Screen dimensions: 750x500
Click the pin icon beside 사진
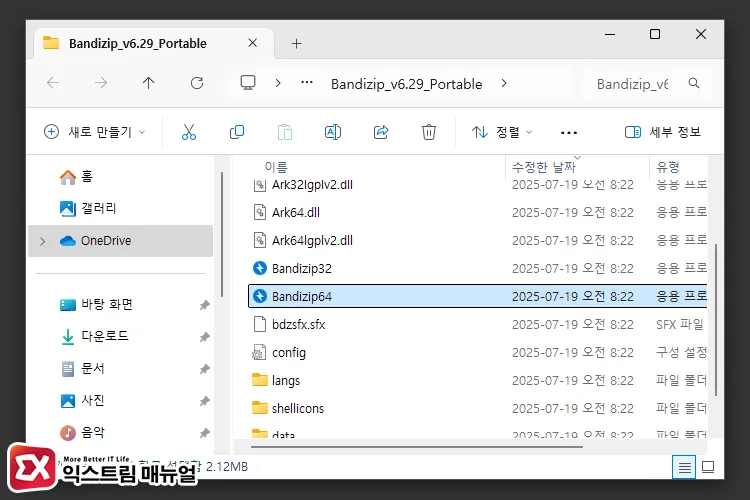(x=204, y=401)
